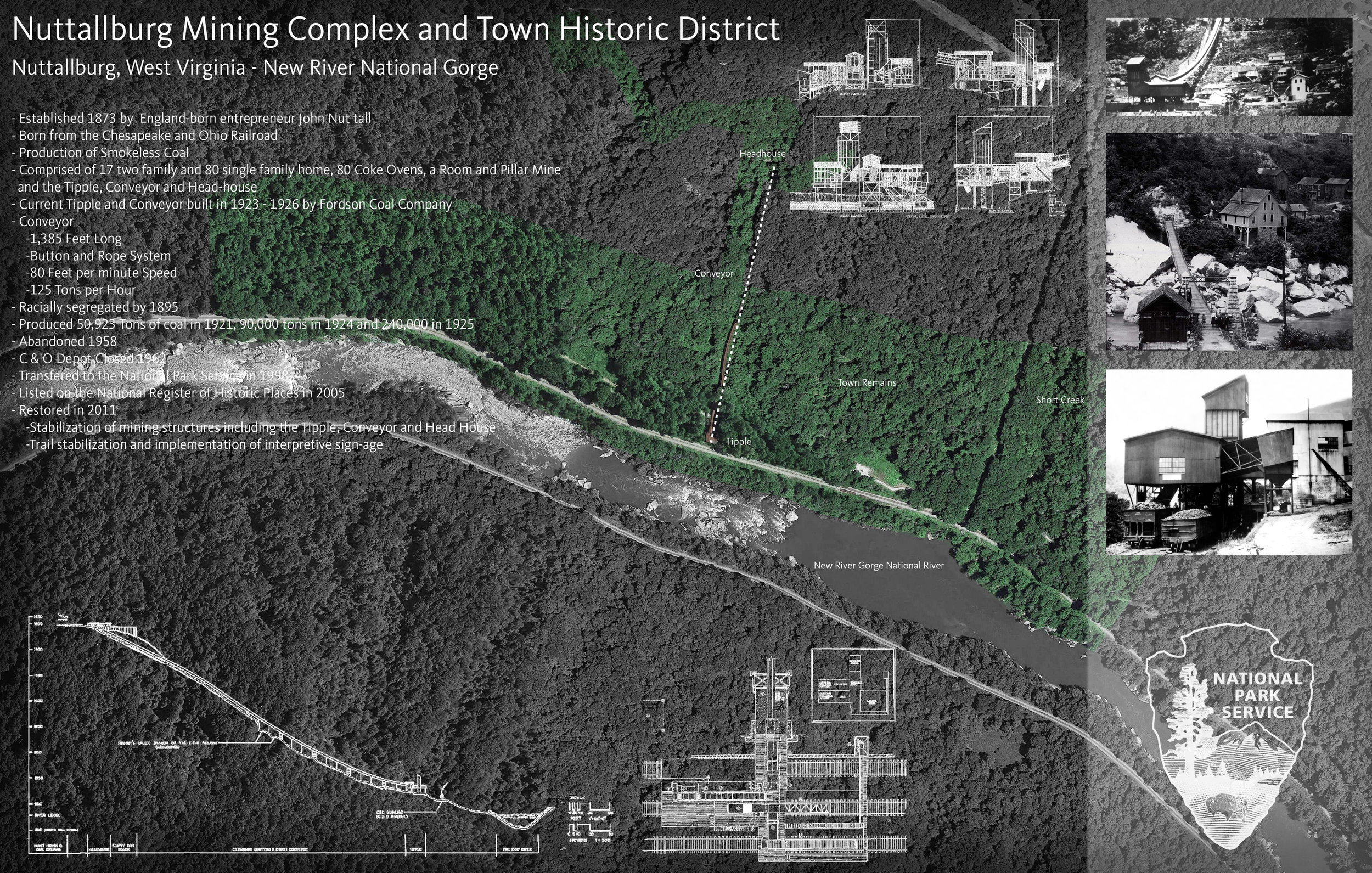Click the 'Town Remains' map label
The image size is (1372, 873).
(x=867, y=382)
